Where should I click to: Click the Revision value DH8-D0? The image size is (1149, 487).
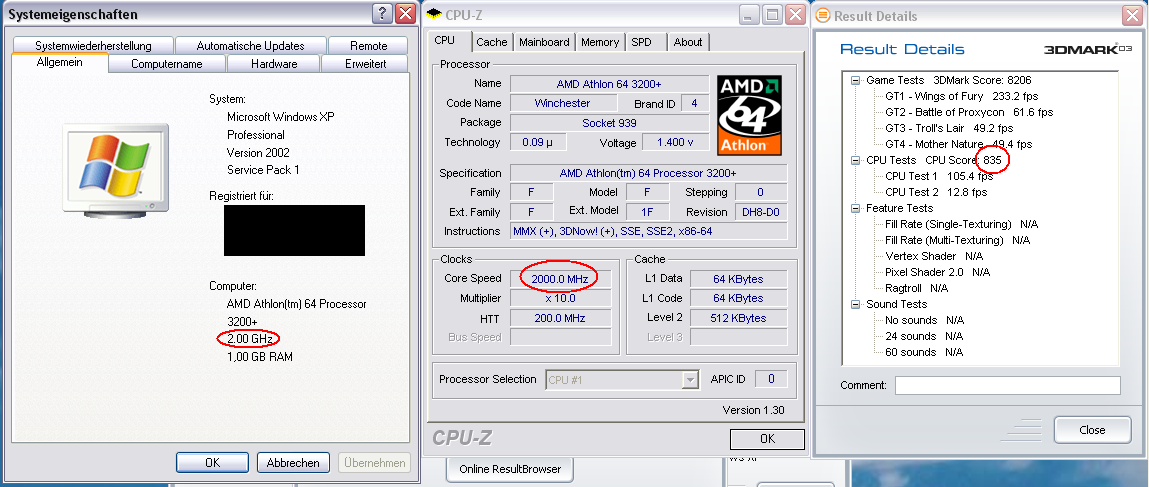(760, 212)
